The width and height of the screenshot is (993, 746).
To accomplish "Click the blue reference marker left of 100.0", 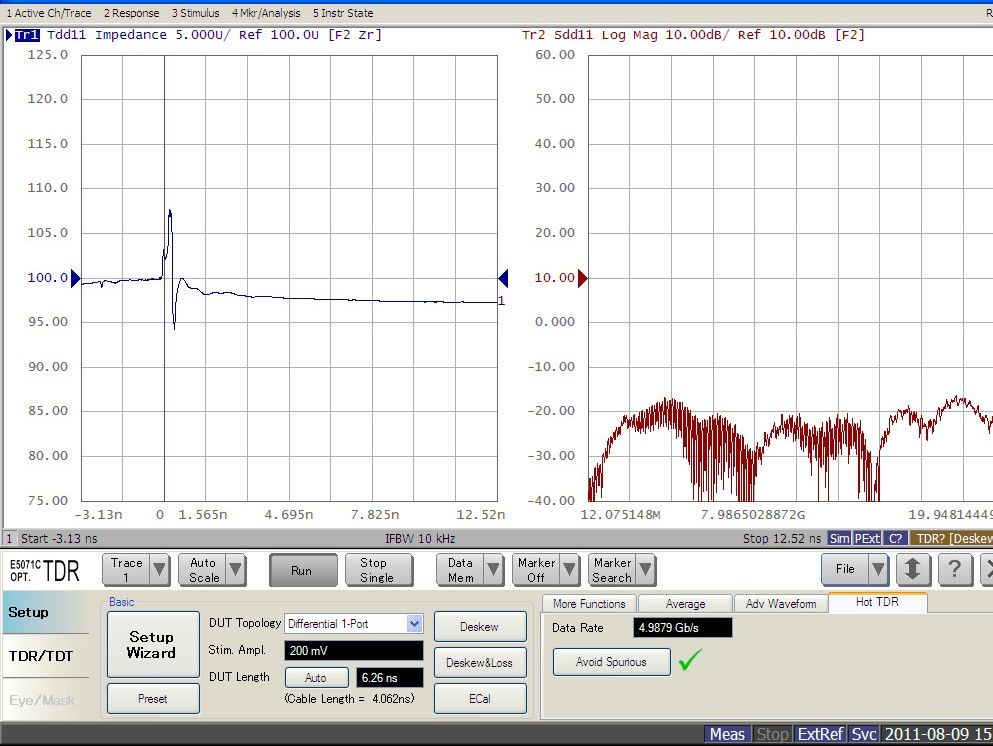I will pos(75,278).
